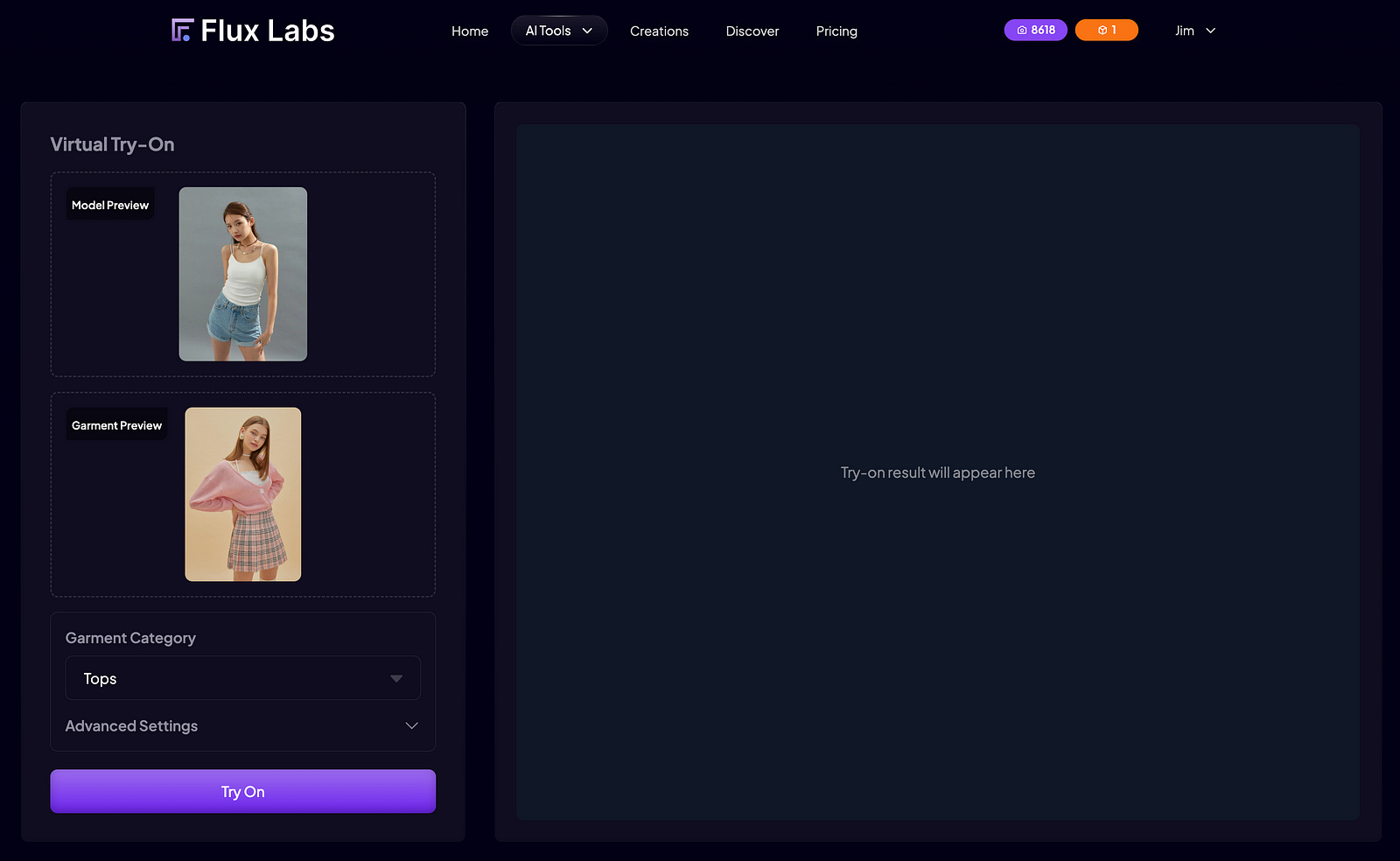Open the AI Tools dropdown menu
The width and height of the screenshot is (1400, 861).
coord(559,31)
